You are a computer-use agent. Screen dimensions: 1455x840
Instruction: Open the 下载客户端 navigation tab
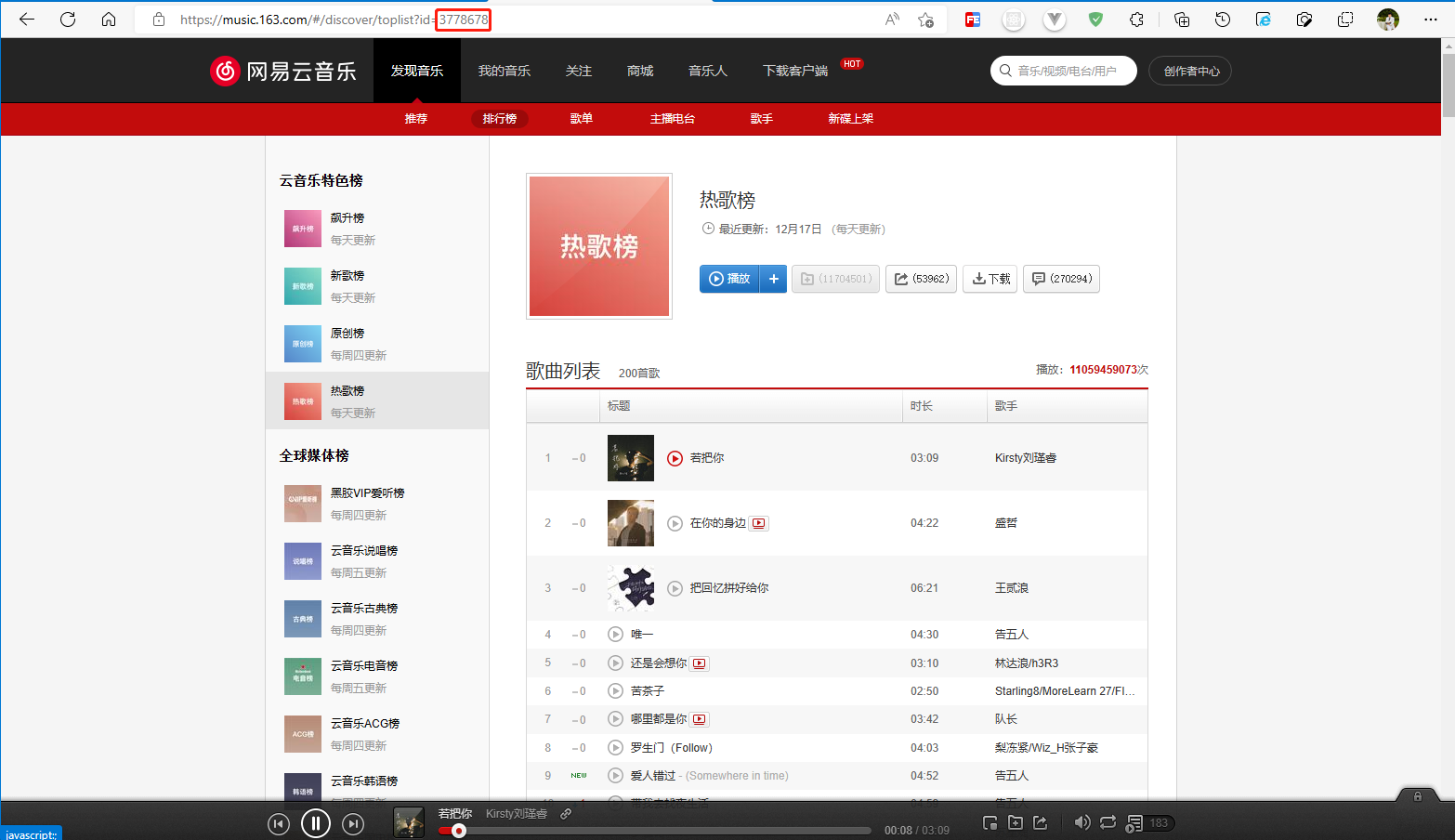tap(795, 71)
